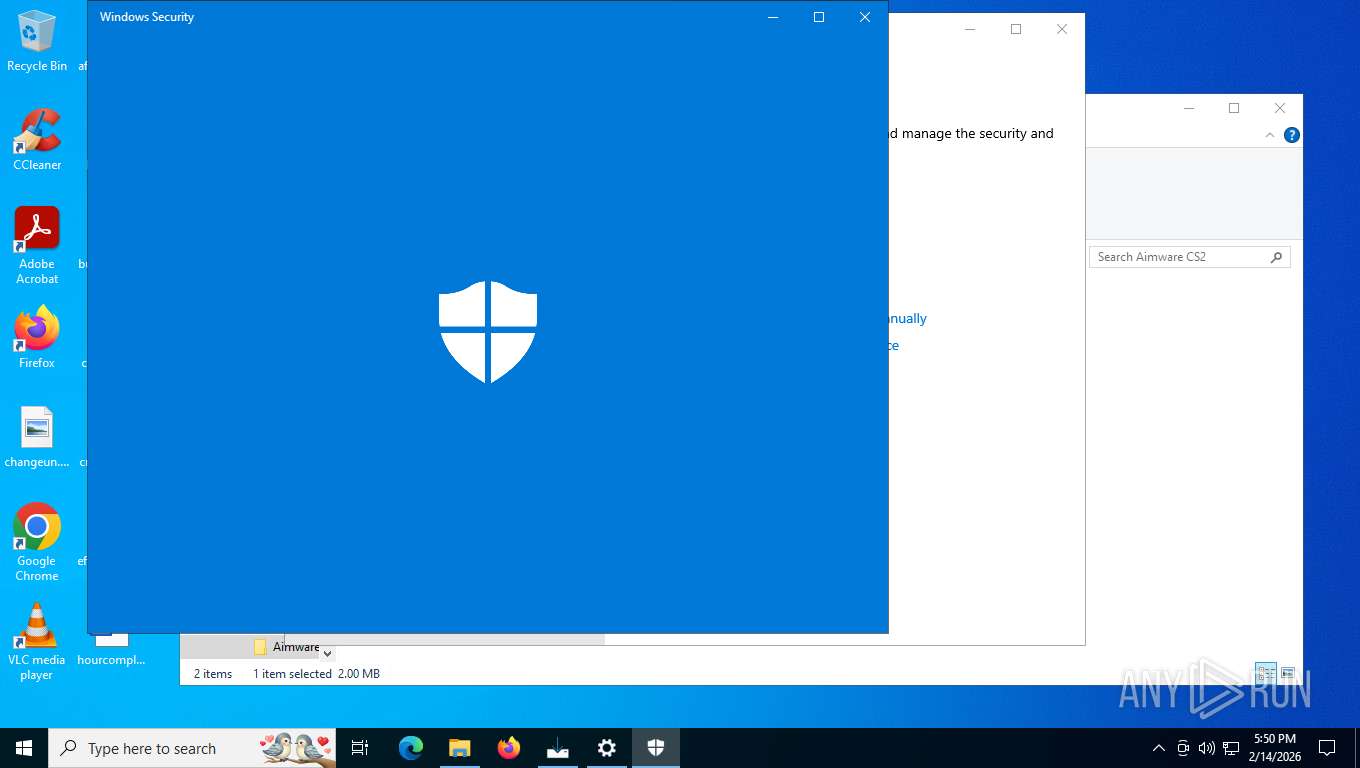Switch Explorer to large thumbnails view

tap(1288, 673)
